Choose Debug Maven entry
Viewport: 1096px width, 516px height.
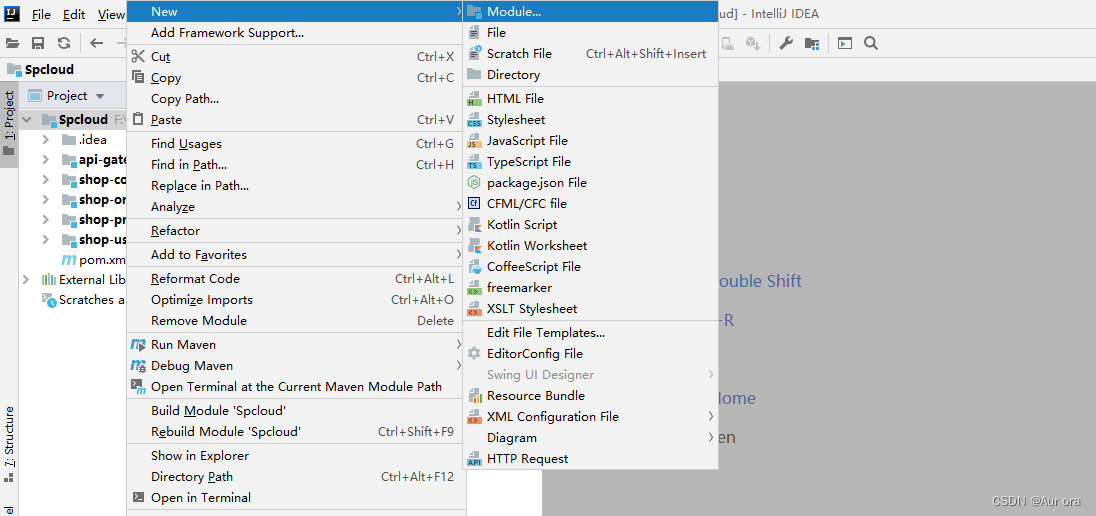coord(296,366)
